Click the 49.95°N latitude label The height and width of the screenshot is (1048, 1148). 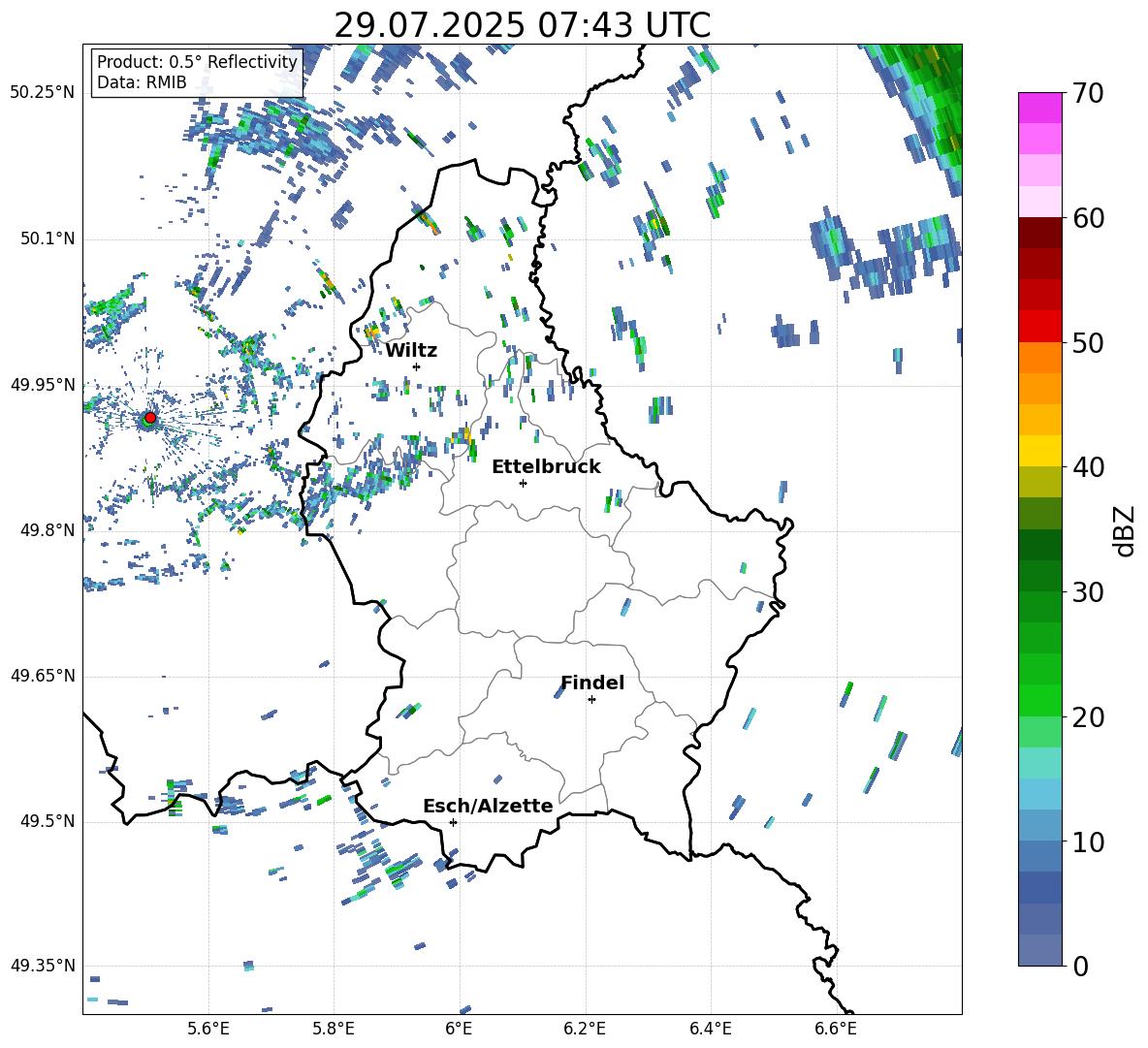pyautogui.click(x=44, y=385)
